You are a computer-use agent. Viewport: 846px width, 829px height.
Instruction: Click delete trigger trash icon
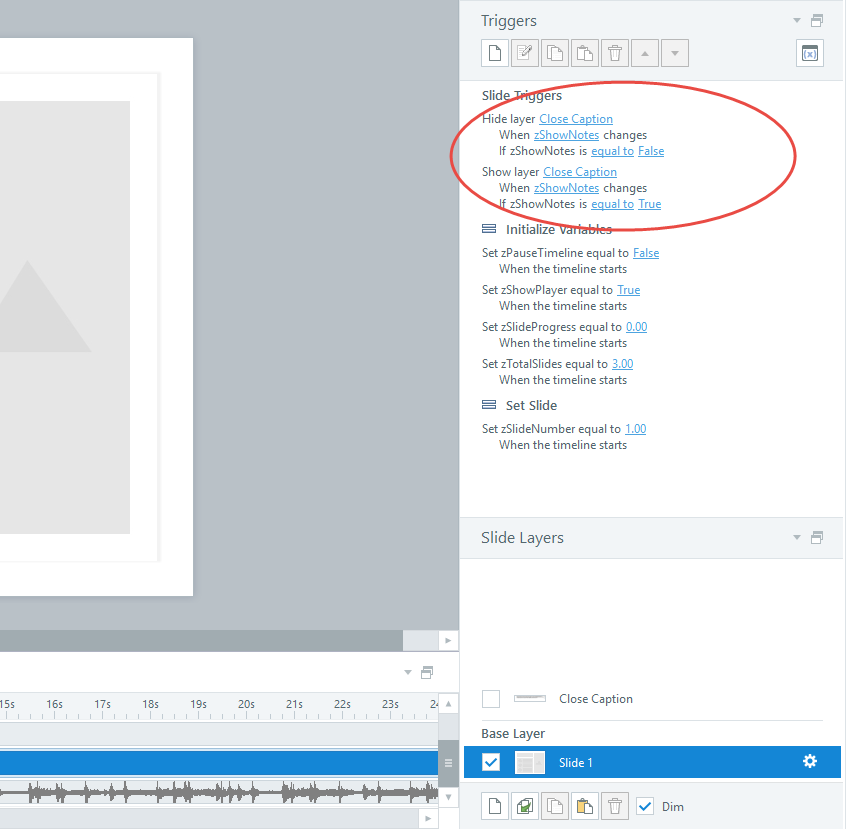coord(615,53)
